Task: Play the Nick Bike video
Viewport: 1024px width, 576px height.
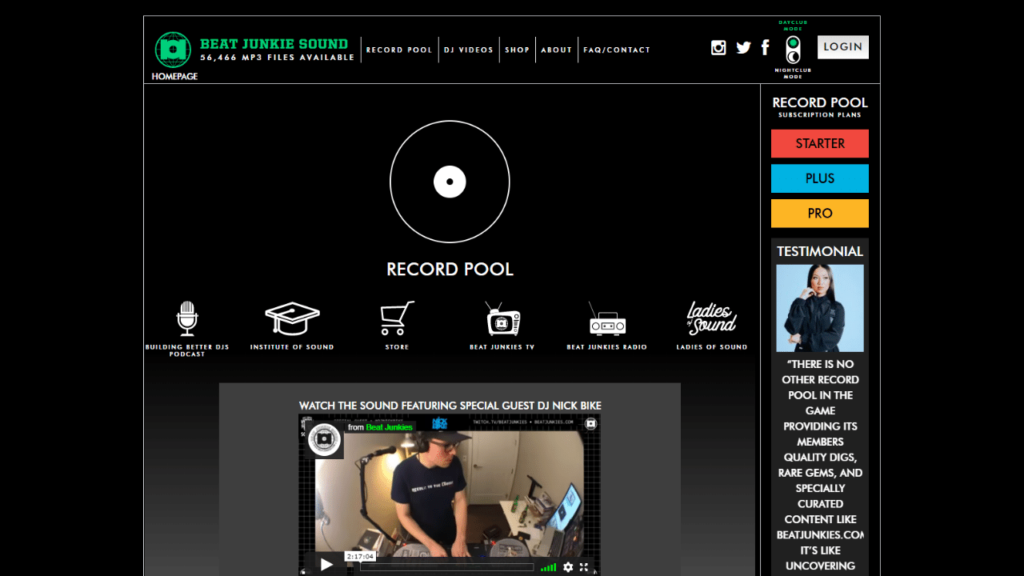Action: click(327, 565)
